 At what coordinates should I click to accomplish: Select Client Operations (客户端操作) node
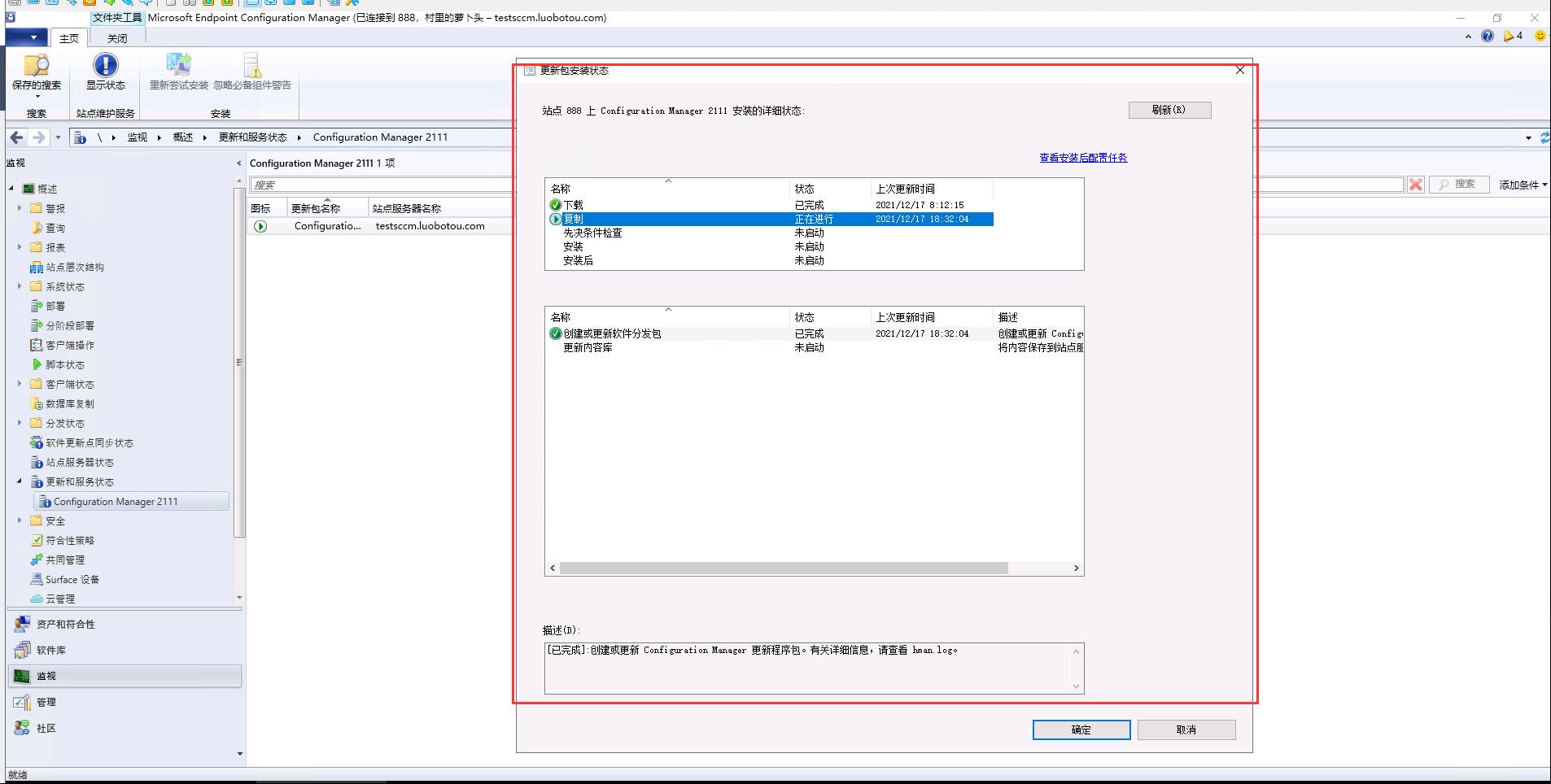click(63, 345)
